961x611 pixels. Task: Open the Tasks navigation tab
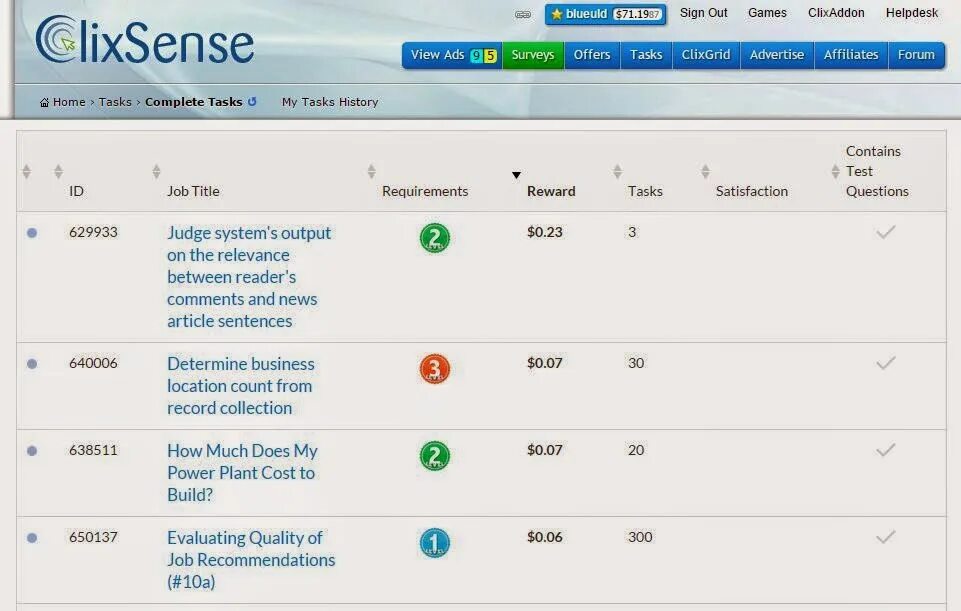[x=646, y=55]
